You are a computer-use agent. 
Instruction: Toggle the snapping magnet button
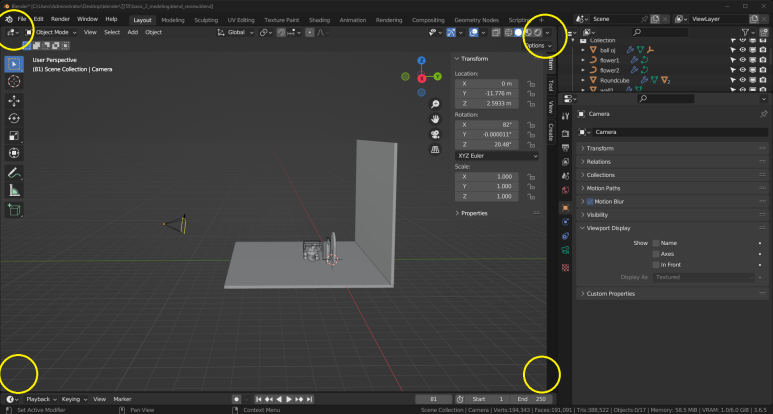point(281,33)
